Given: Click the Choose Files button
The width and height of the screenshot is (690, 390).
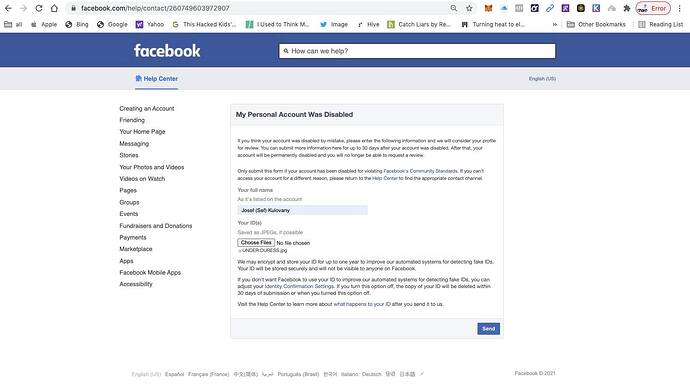Looking at the screenshot, I should [256, 243].
